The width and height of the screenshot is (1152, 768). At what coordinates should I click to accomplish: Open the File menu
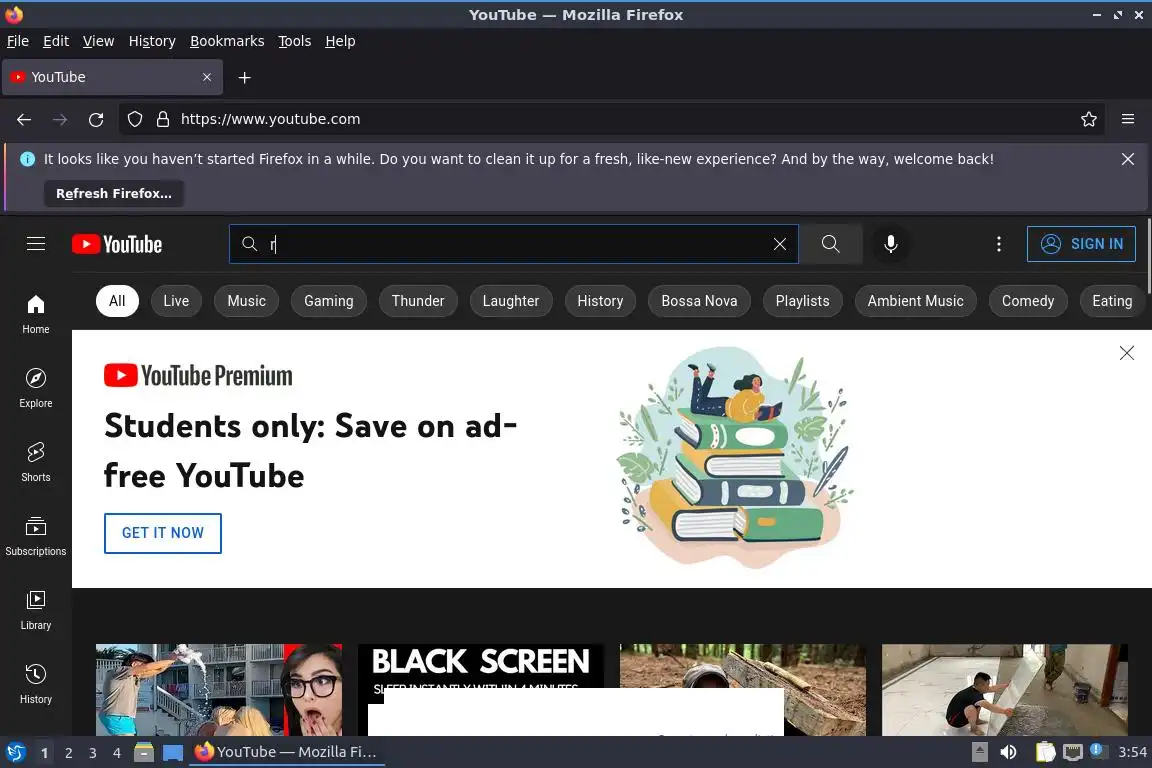coord(18,41)
